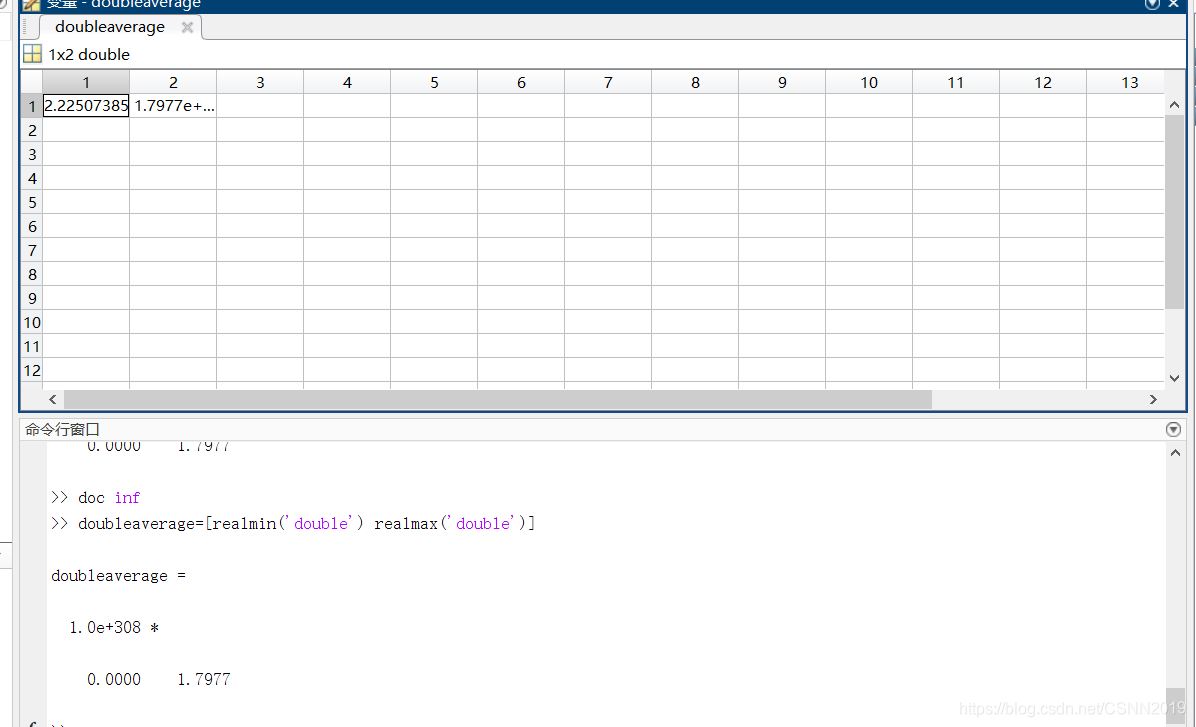The image size is (1196, 727).
Task: Open the variable editor panel actions dropdown
Action: (x=1152, y=4)
